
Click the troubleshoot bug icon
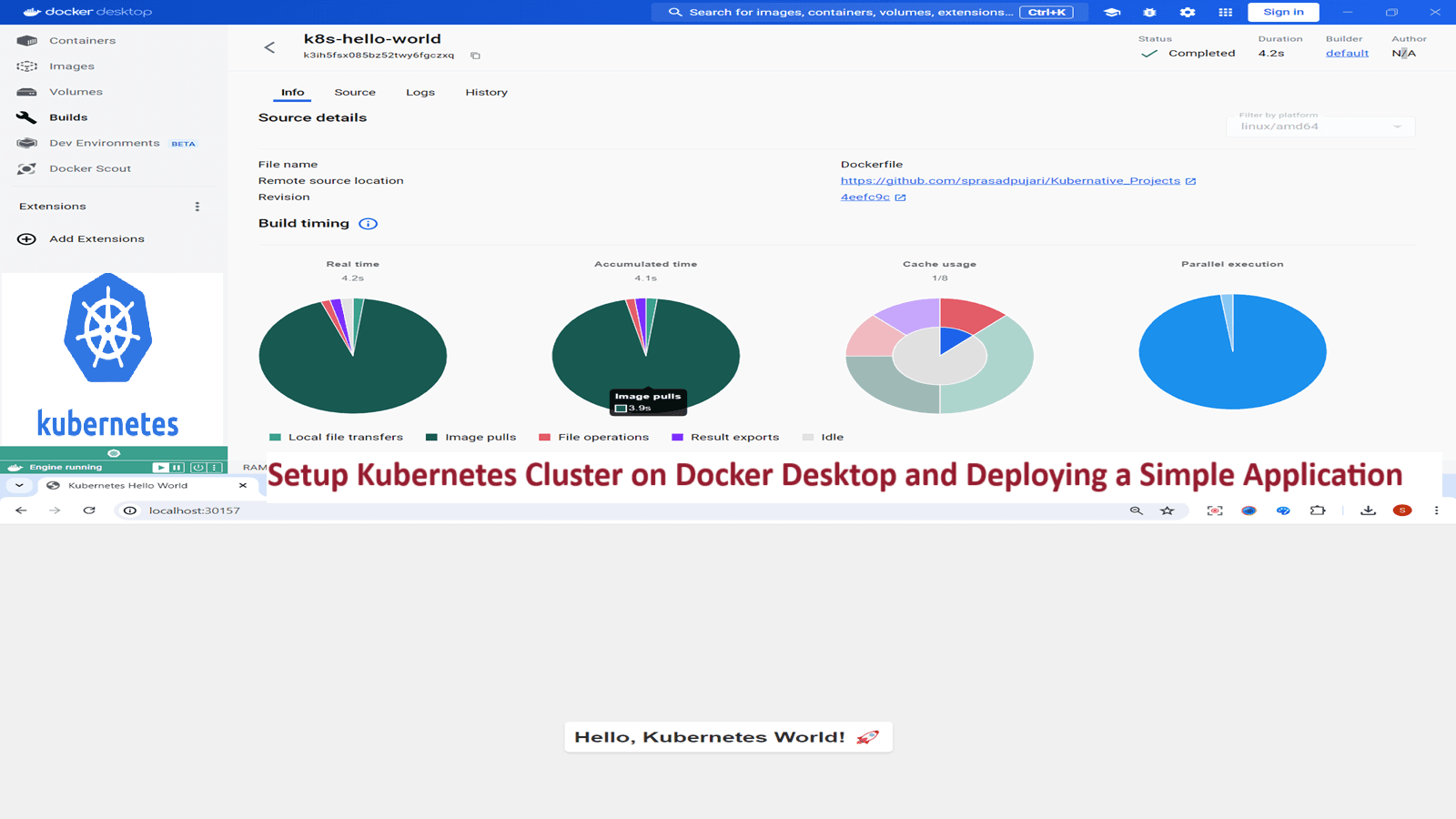tap(1149, 12)
